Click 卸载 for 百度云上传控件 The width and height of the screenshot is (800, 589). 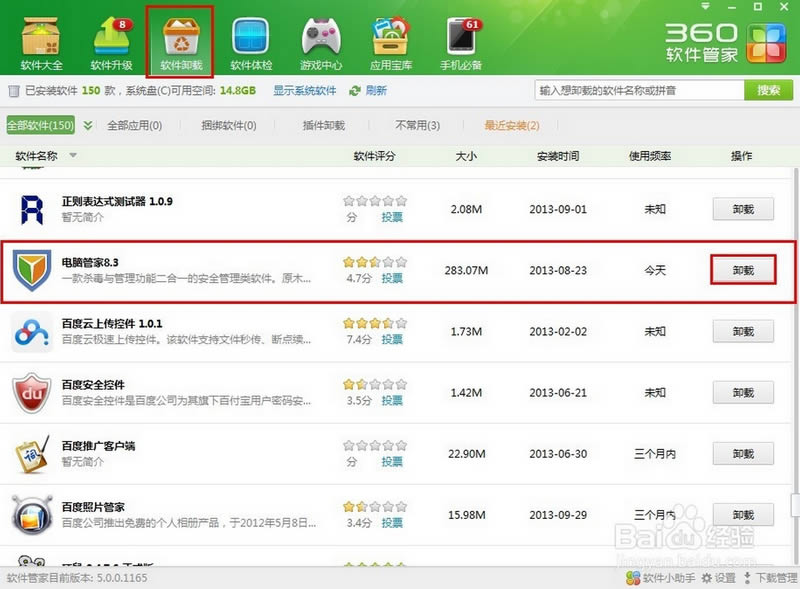[743, 331]
